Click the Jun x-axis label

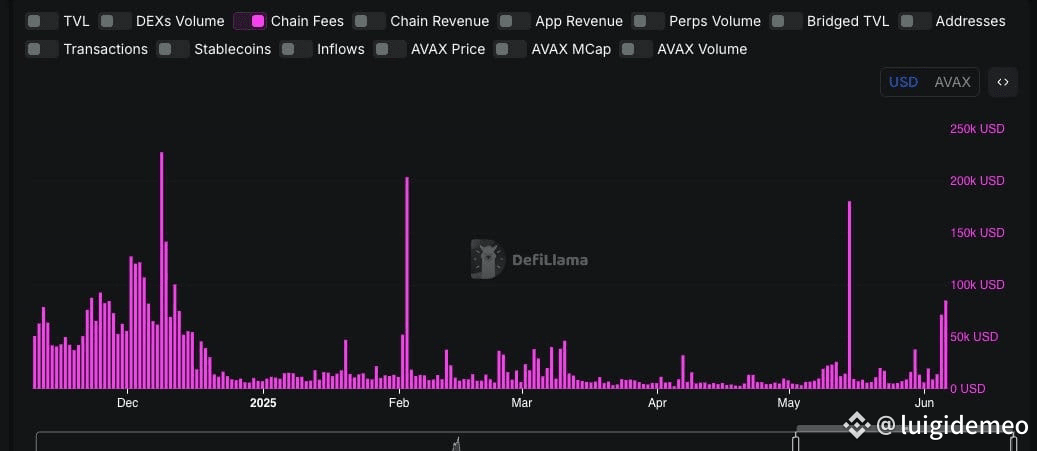tap(923, 403)
